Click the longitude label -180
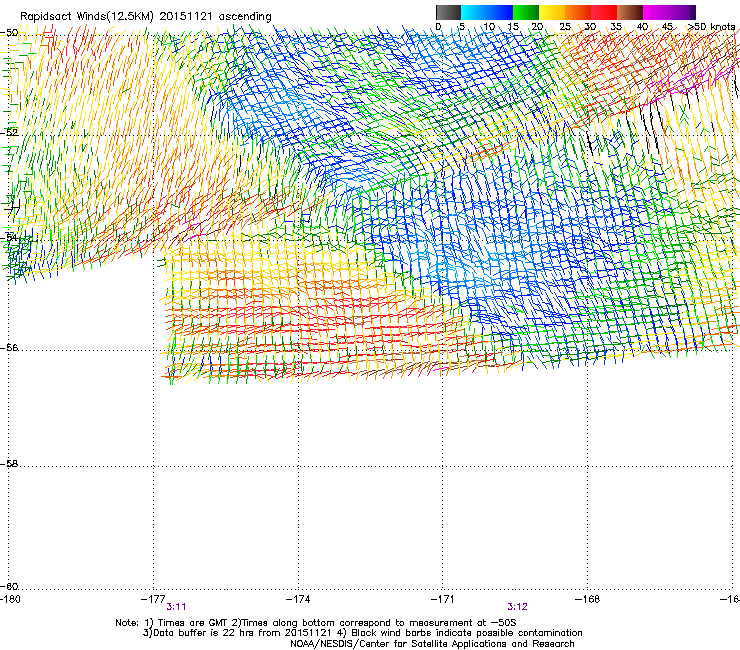This screenshot has width=740, height=650. [x=10, y=599]
